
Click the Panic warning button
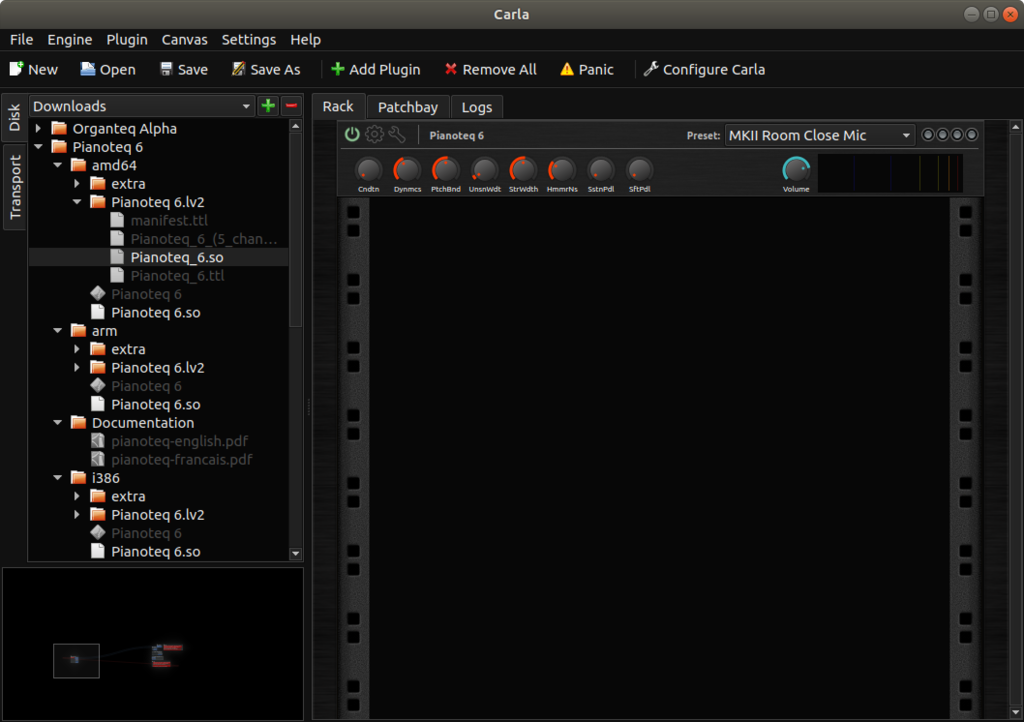coord(587,69)
